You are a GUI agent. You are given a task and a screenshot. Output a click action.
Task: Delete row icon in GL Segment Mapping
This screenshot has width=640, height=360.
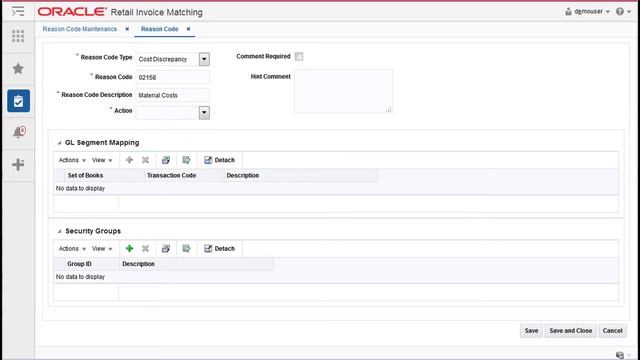[145, 160]
